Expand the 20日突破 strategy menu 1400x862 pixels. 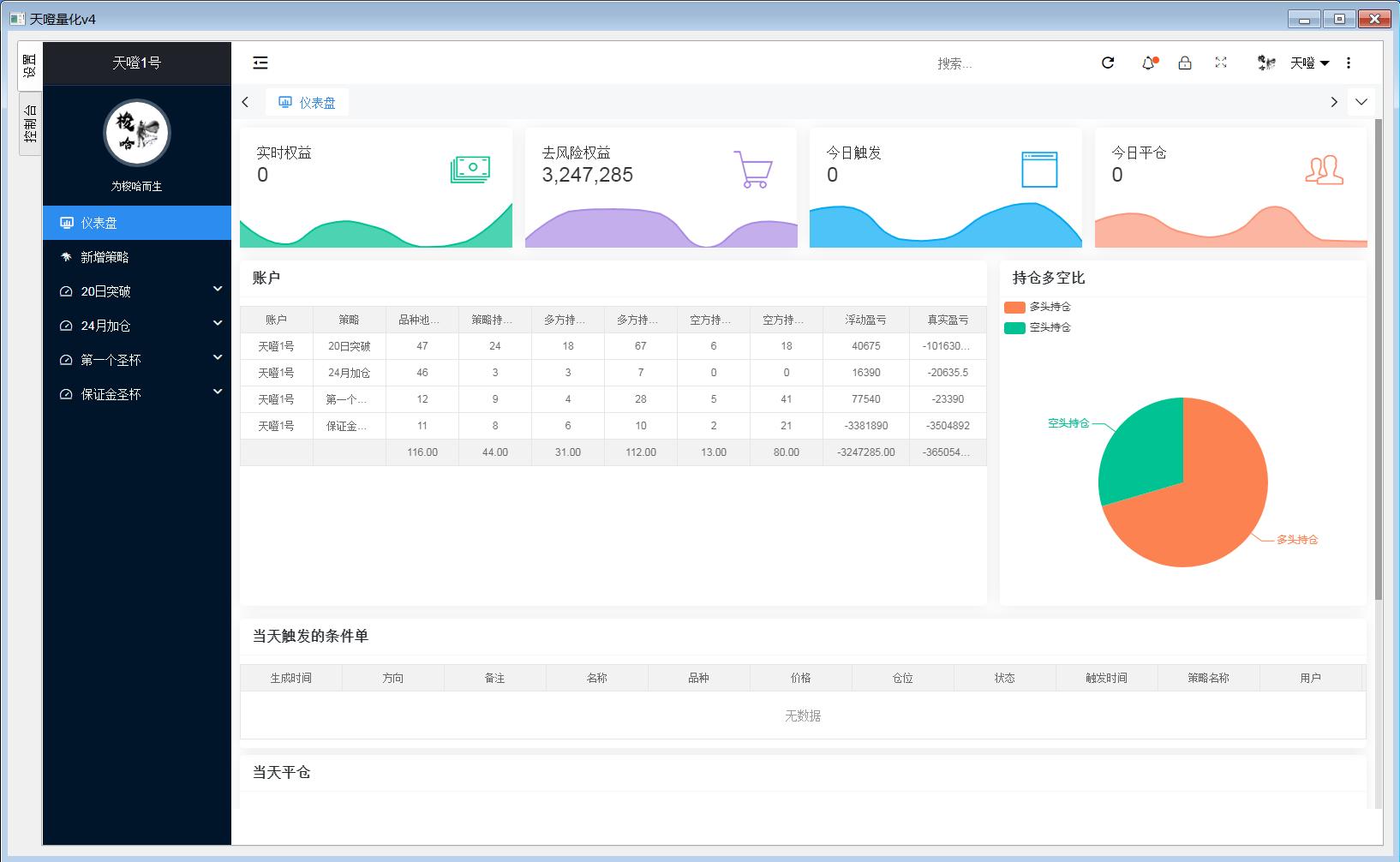click(137, 291)
